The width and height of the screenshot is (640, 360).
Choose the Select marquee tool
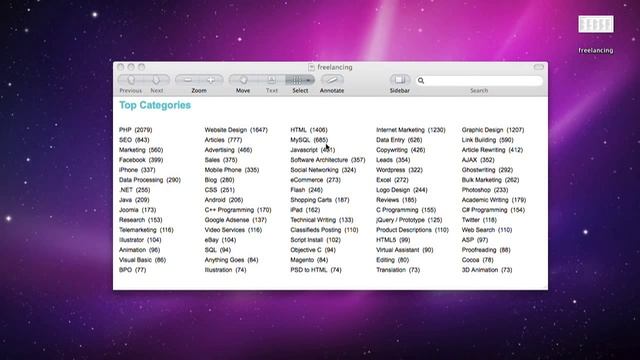300,80
